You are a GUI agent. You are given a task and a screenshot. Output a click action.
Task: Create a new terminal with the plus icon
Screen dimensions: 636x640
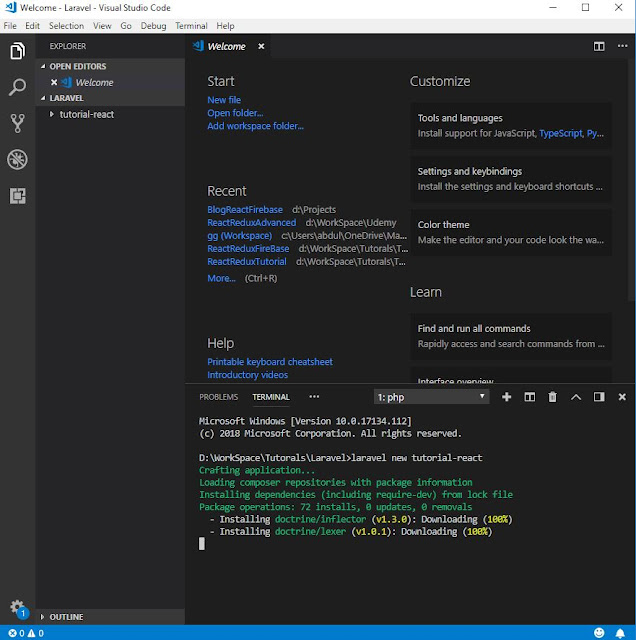(506, 397)
